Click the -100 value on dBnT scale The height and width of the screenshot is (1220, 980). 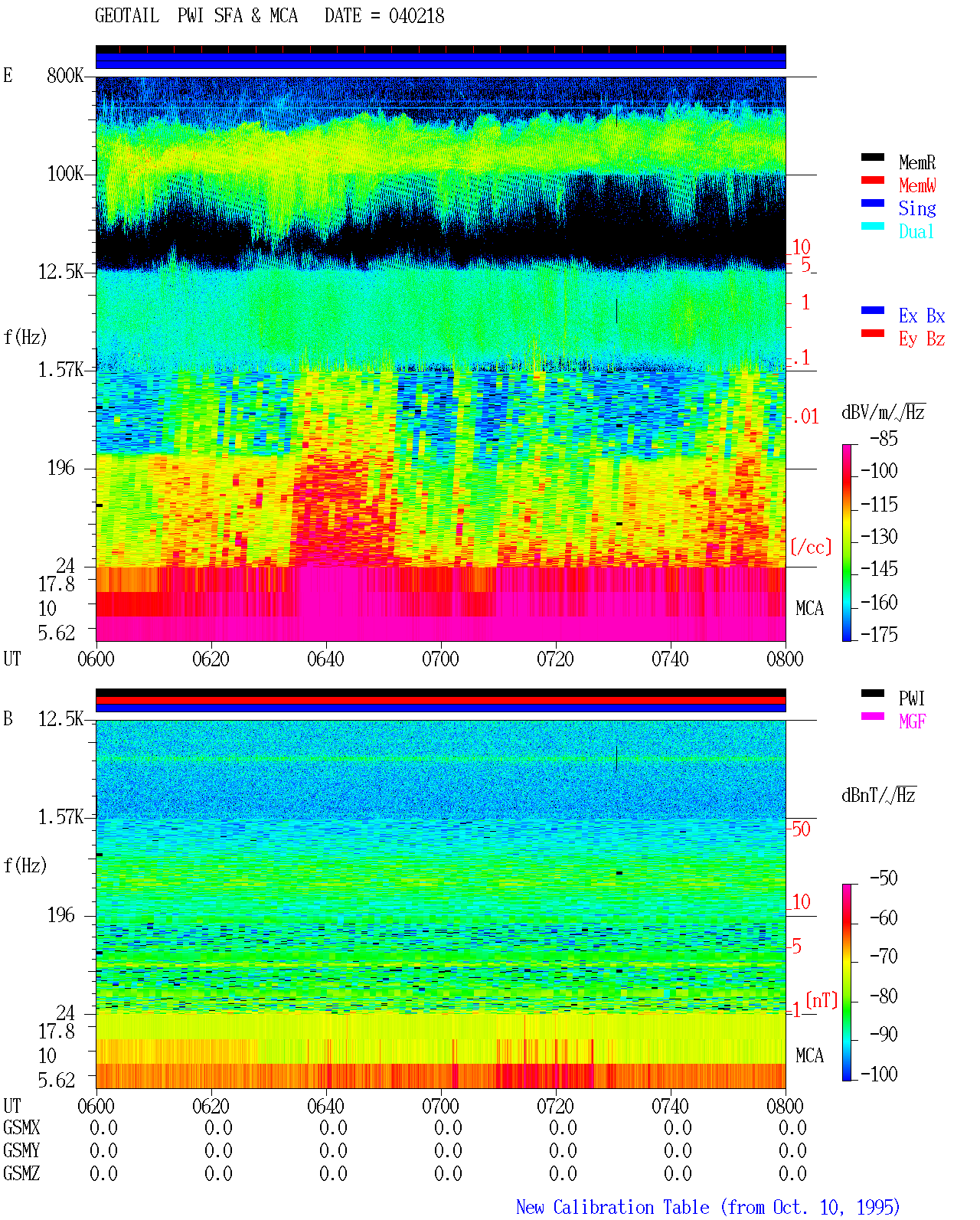[x=879, y=1074]
